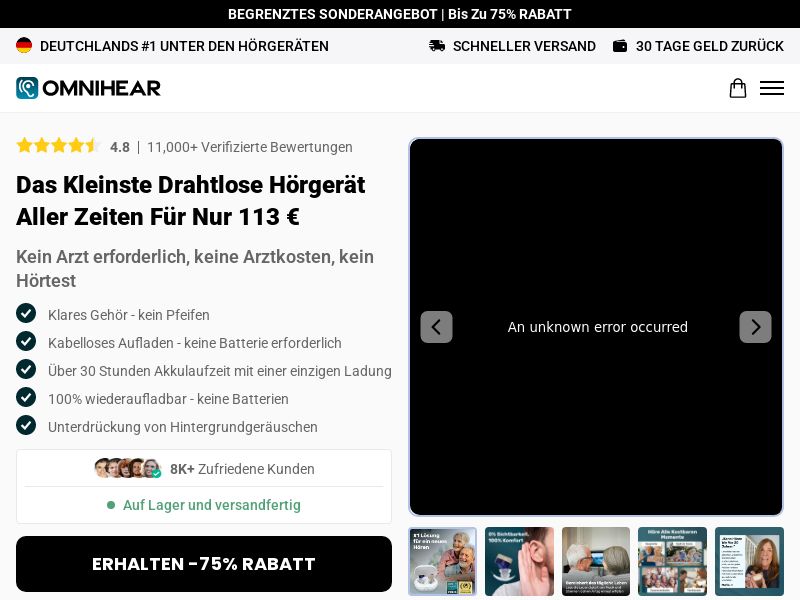The height and width of the screenshot is (600, 800).
Task: Open the 11,000+ Verifizierte Bewertungen link
Action: point(249,147)
